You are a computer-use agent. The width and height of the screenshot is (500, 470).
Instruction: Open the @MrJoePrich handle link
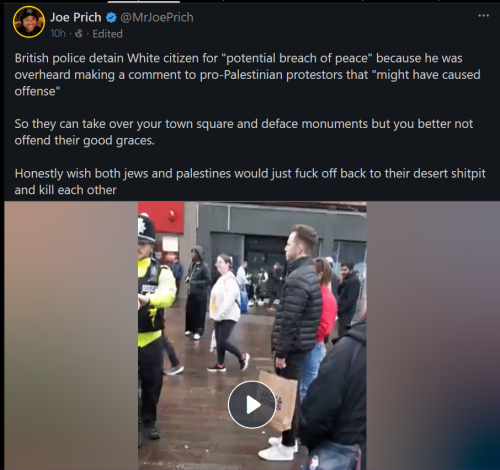click(157, 17)
